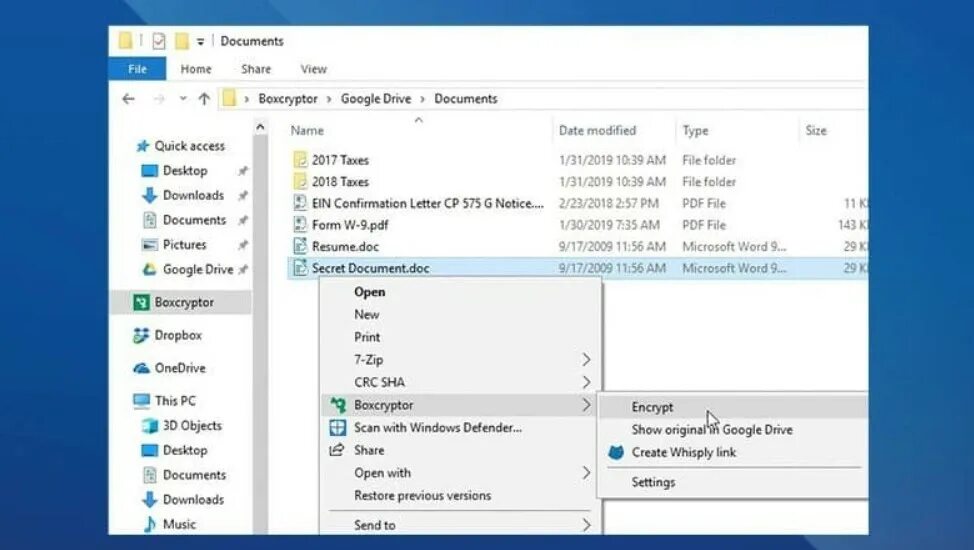Screen dimensions: 974x550
Task: Click the Google Drive icon under Quick access
Action: click(x=150, y=269)
